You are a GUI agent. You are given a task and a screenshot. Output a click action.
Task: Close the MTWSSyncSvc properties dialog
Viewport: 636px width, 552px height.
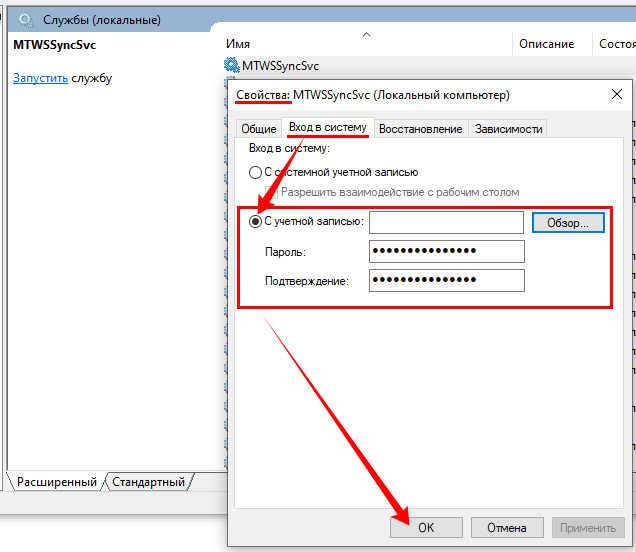coord(614,95)
